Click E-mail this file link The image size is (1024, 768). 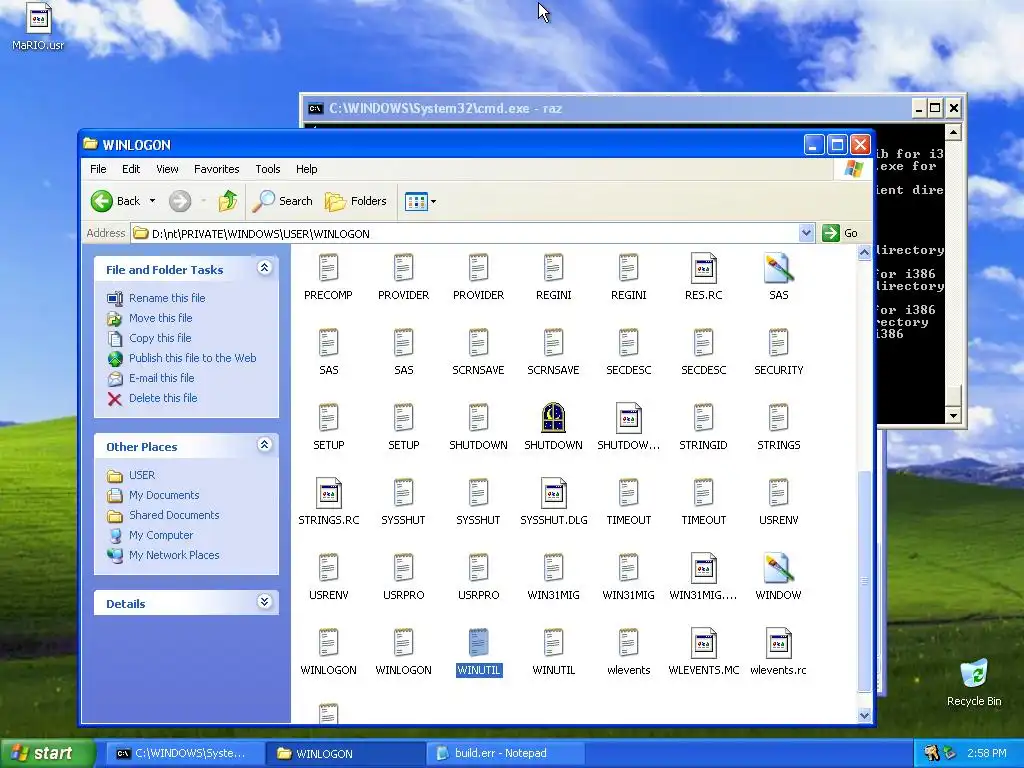pos(161,378)
